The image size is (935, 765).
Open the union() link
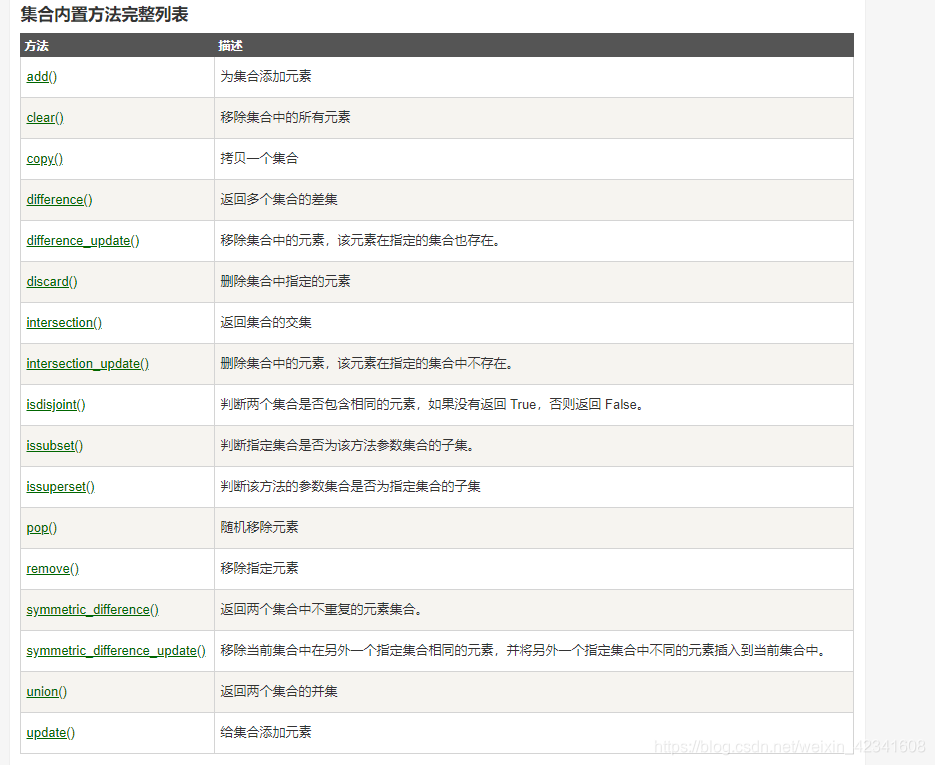[47, 692]
